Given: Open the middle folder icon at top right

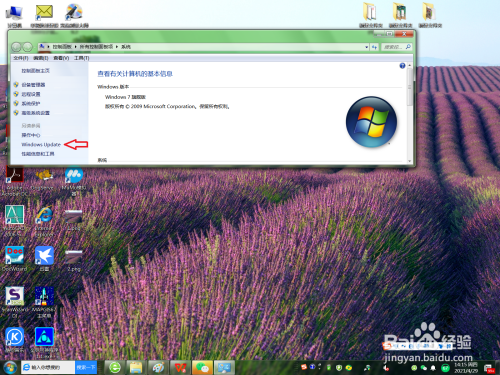Looking at the screenshot, I should 400,15.
